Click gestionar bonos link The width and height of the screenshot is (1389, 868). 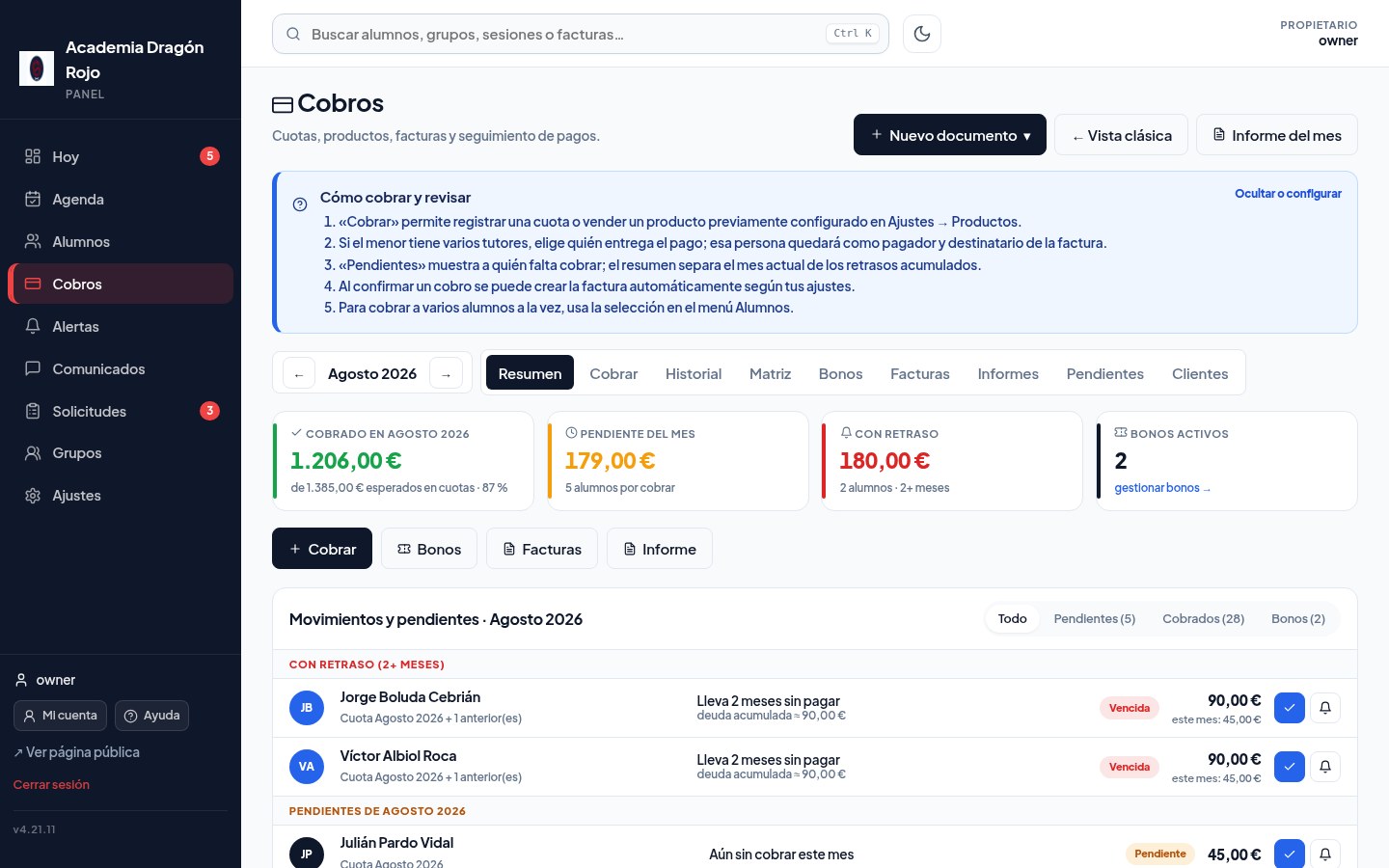pos(1162,488)
